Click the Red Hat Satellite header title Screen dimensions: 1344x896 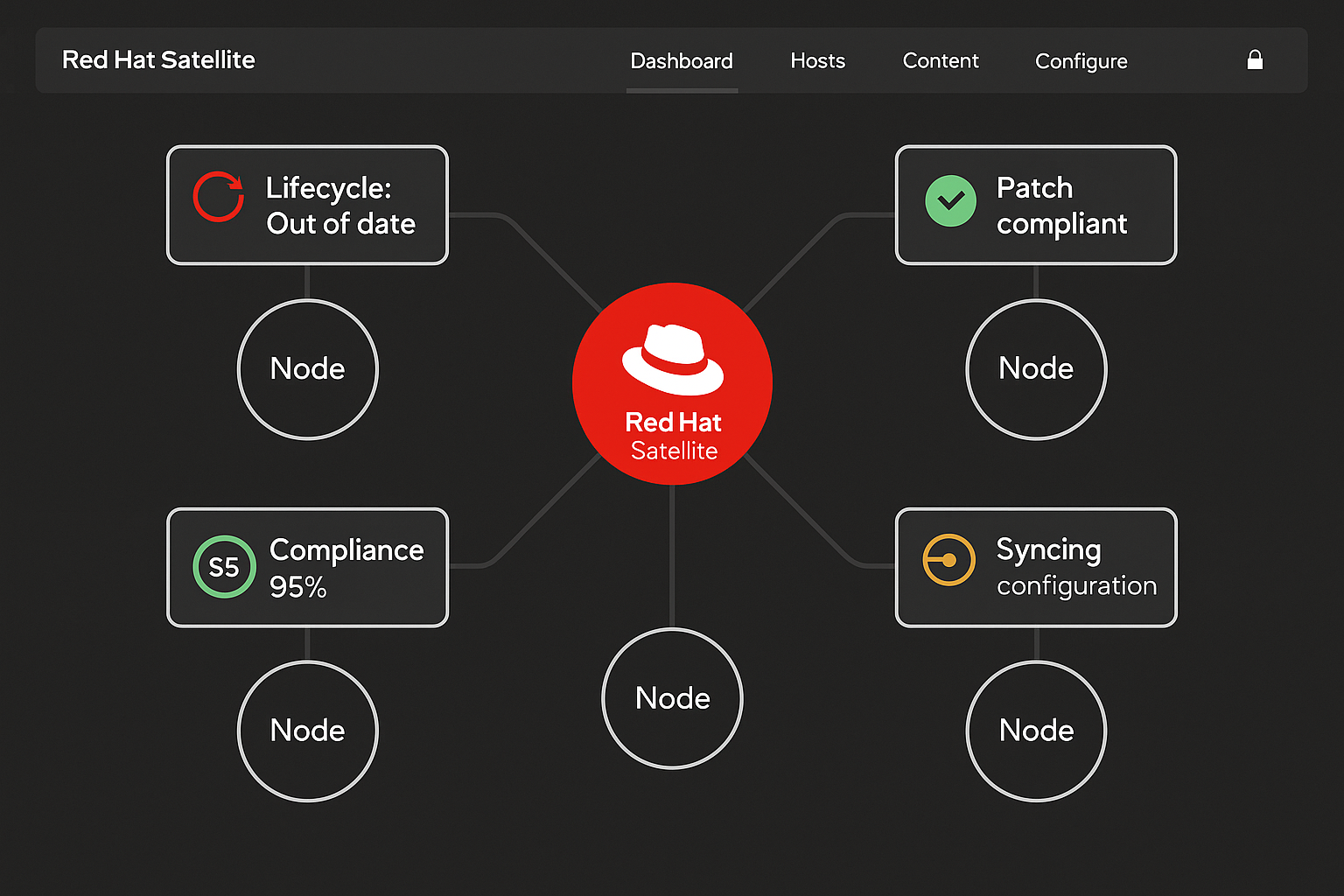point(158,59)
